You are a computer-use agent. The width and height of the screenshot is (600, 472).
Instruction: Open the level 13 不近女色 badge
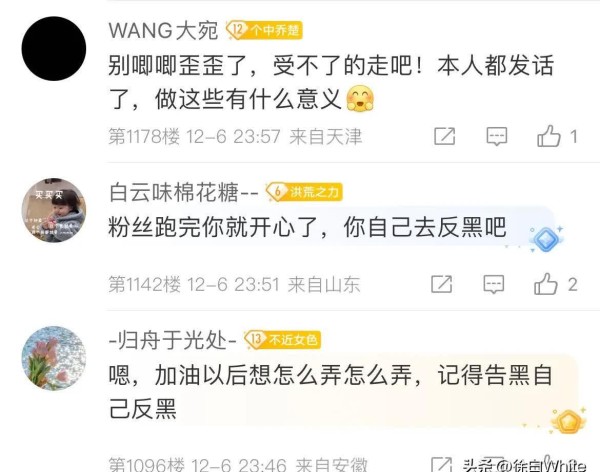click(x=282, y=340)
